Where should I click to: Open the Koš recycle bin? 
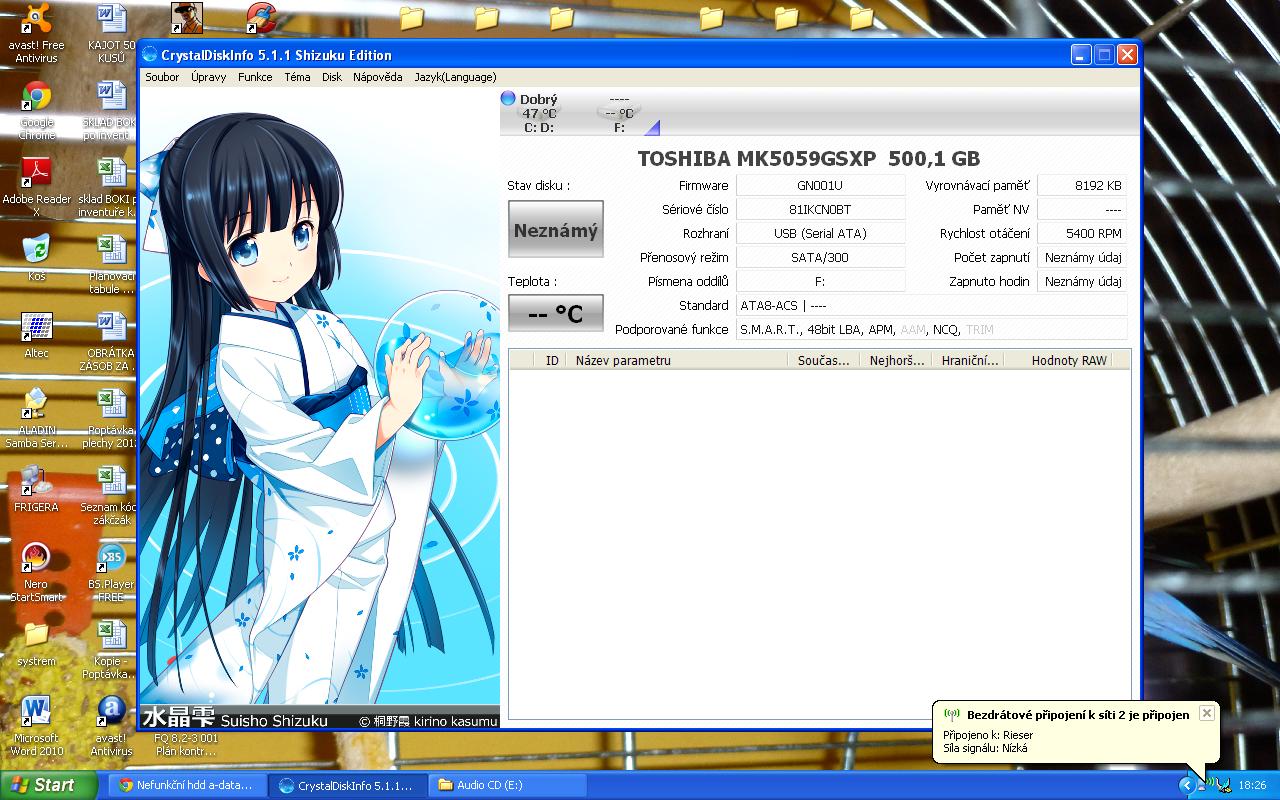tap(36, 257)
